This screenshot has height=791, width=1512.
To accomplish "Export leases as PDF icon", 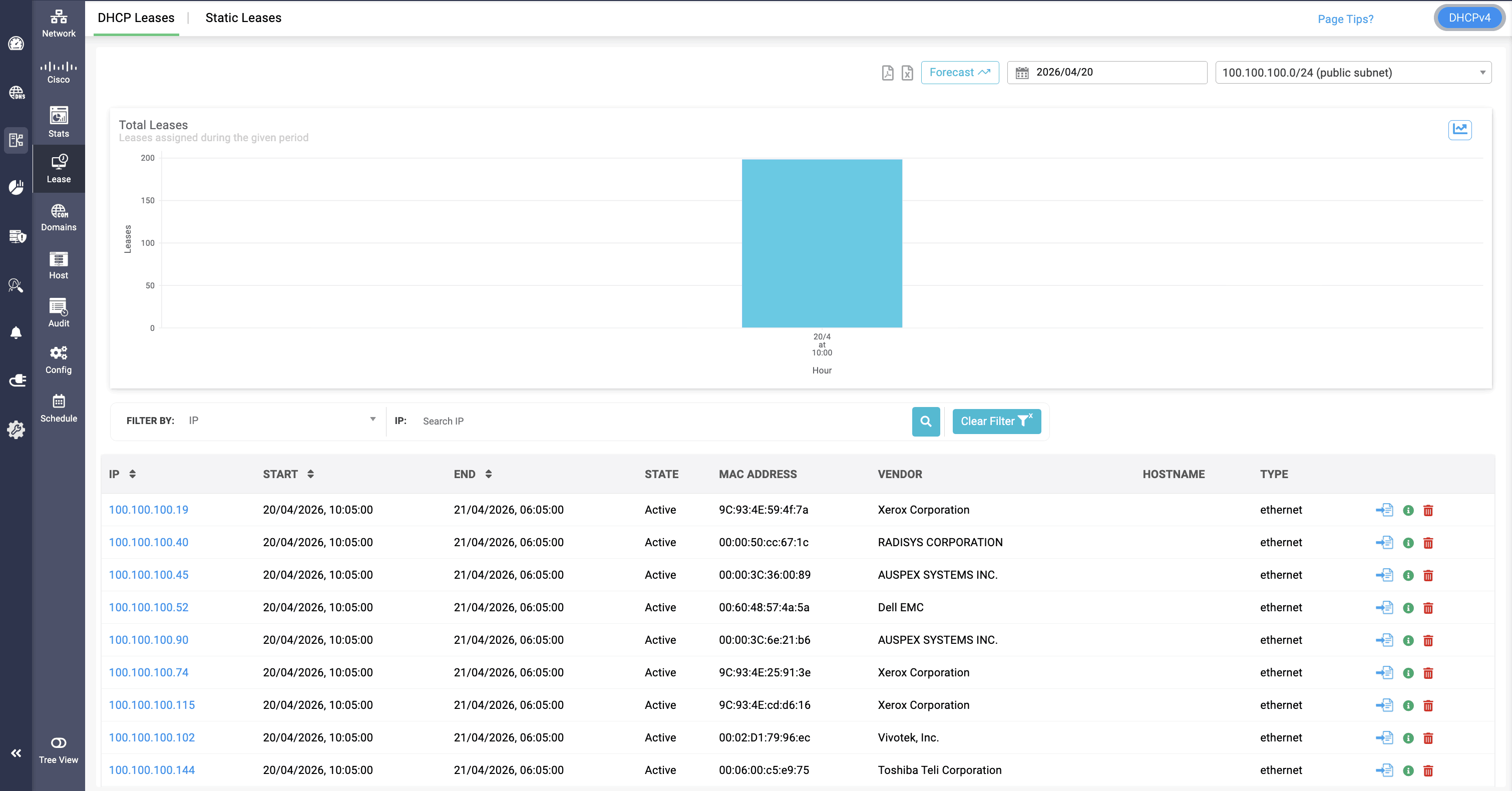I will click(888, 73).
